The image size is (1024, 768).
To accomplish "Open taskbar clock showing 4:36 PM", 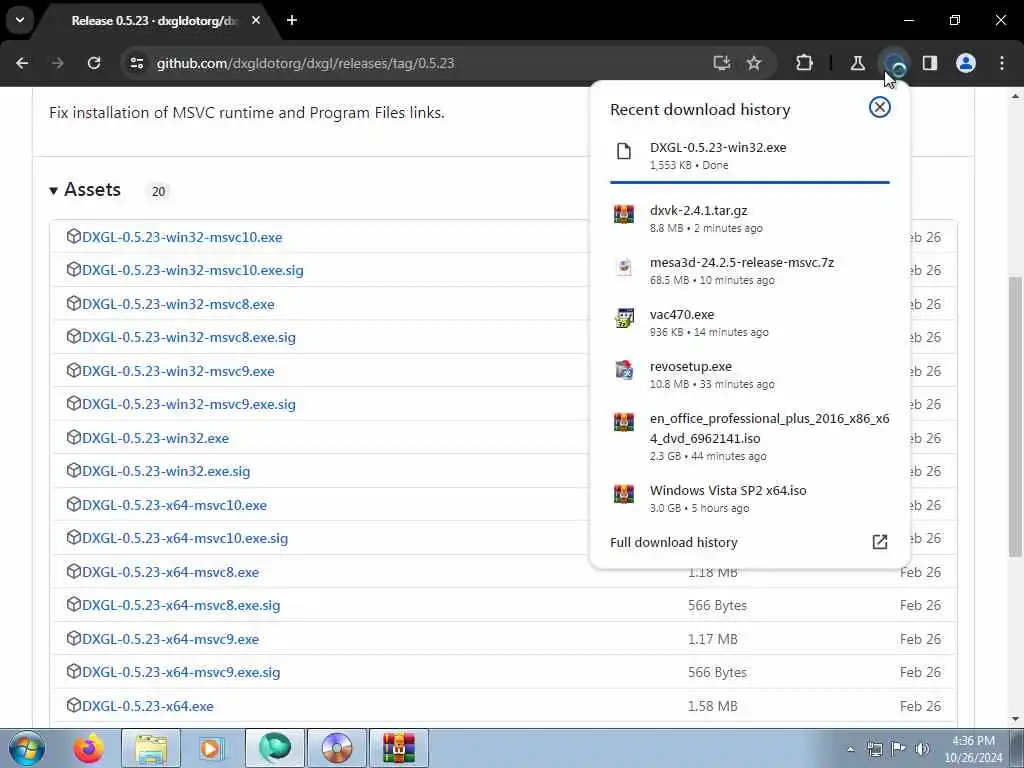I will click(973, 749).
